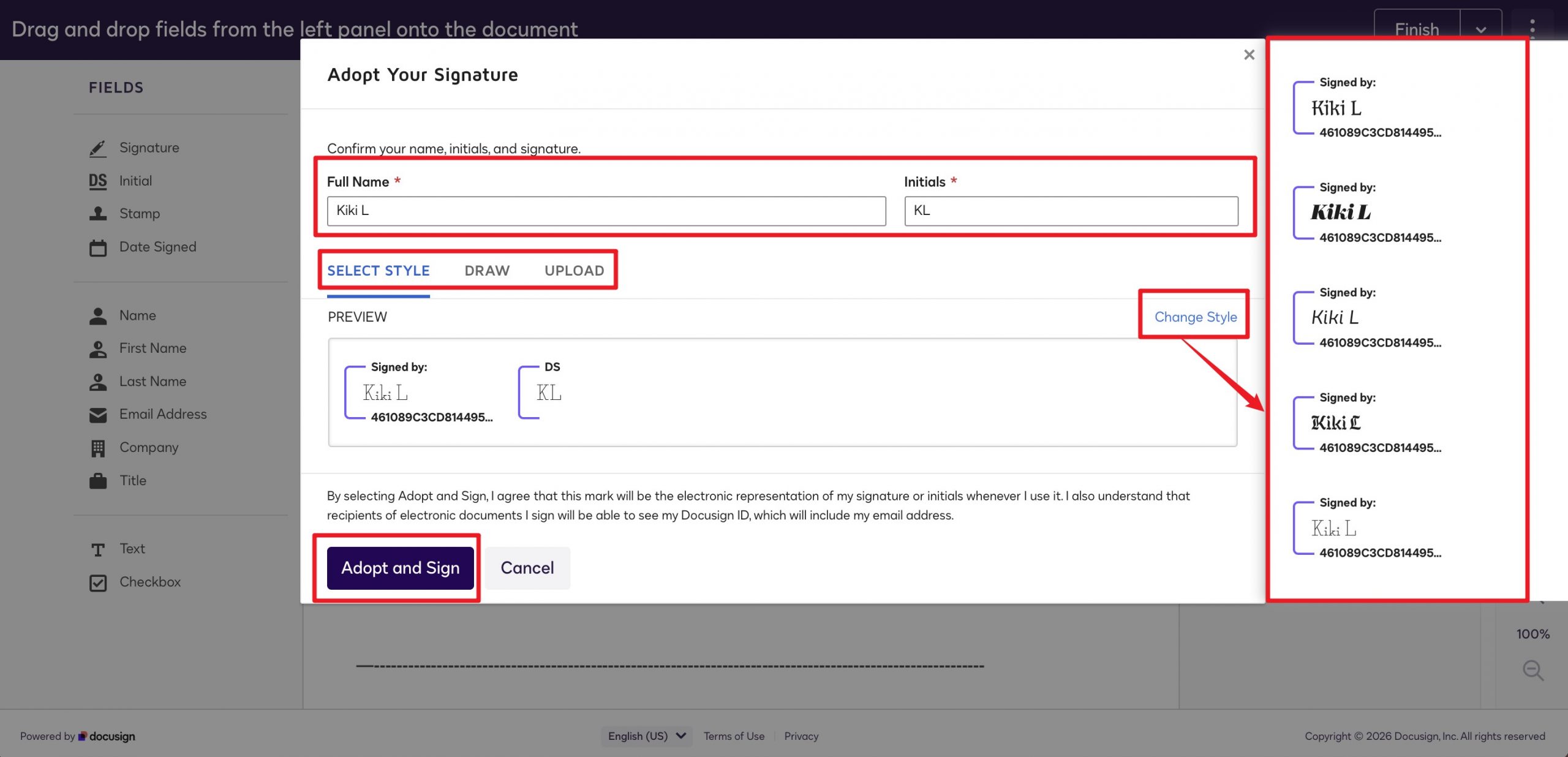Click the signature preview Signed by Kiki L
The image size is (1568, 757).
tap(419, 393)
